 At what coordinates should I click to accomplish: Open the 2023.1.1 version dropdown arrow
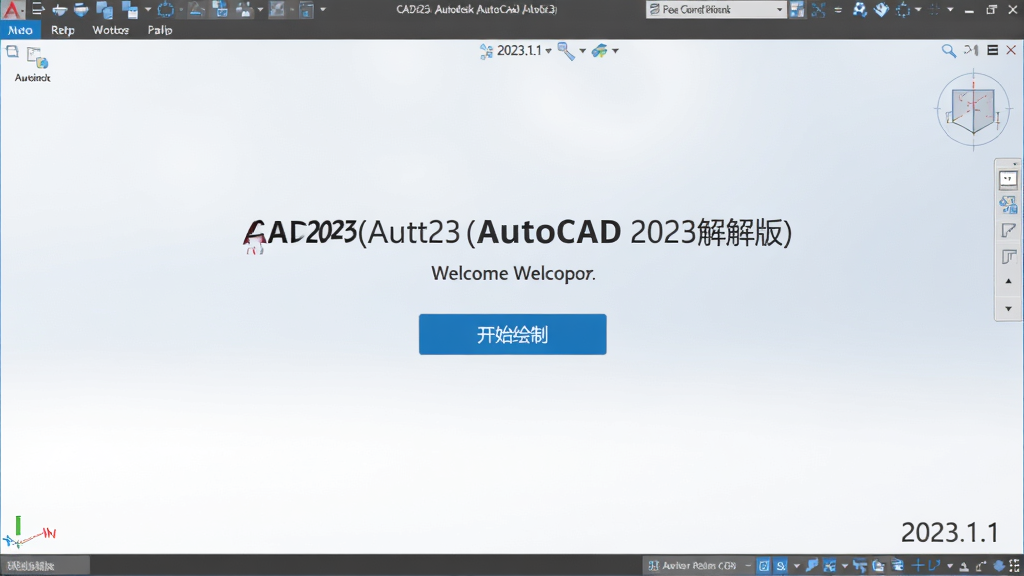pos(548,51)
